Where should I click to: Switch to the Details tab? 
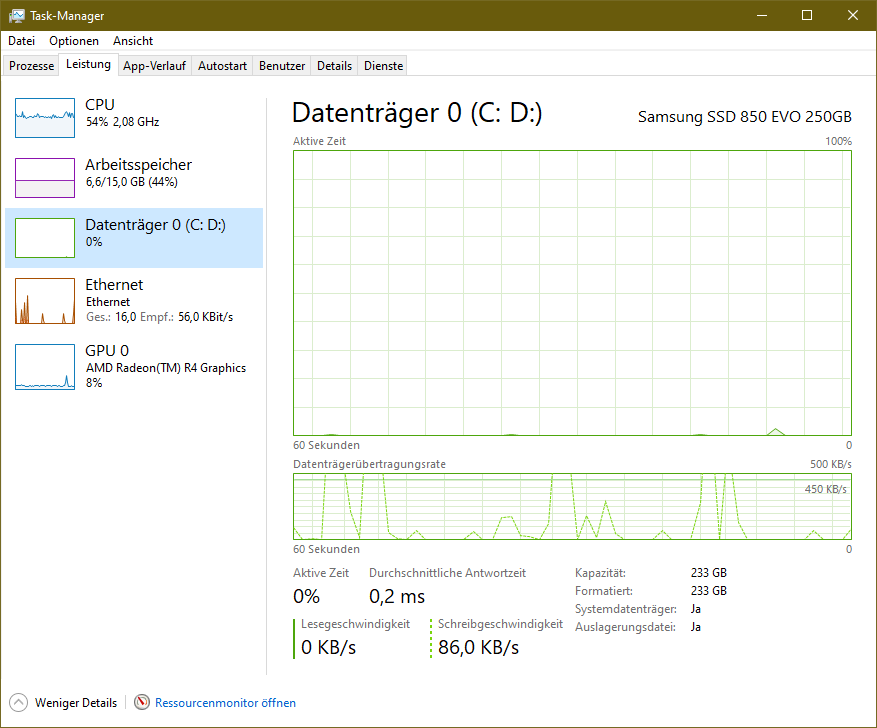click(334, 65)
